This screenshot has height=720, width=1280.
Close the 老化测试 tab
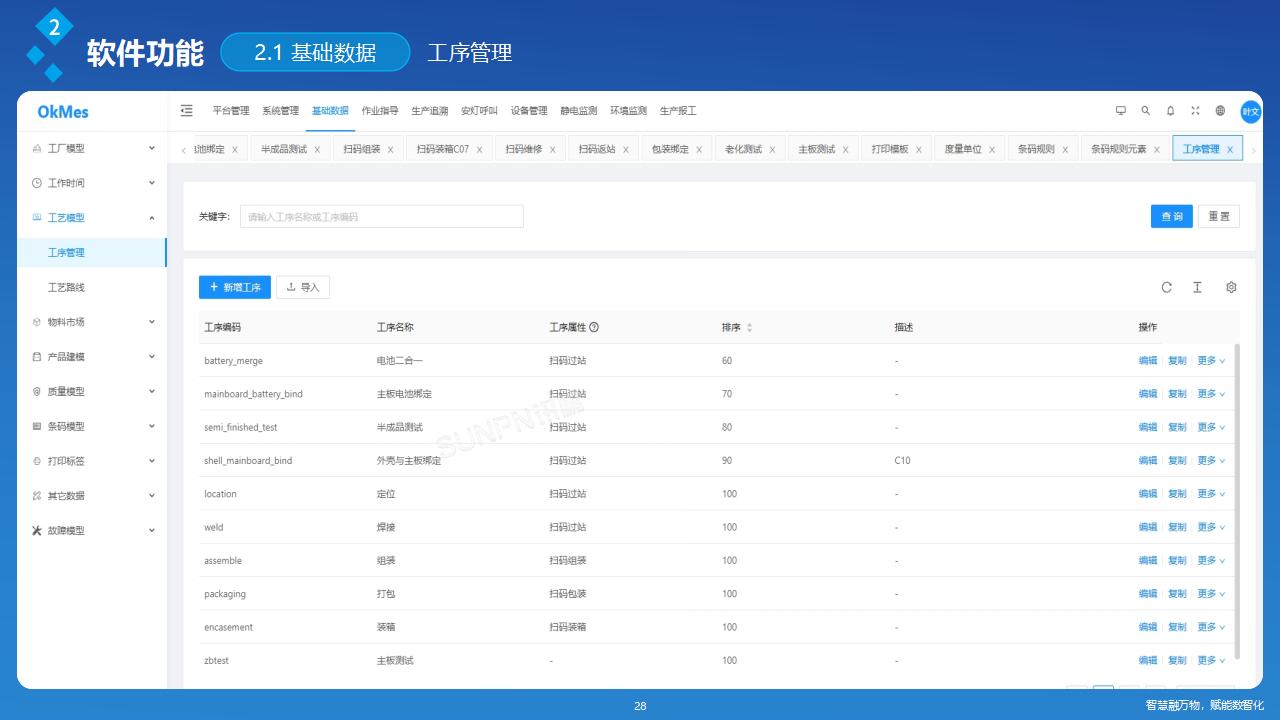[772, 149]
